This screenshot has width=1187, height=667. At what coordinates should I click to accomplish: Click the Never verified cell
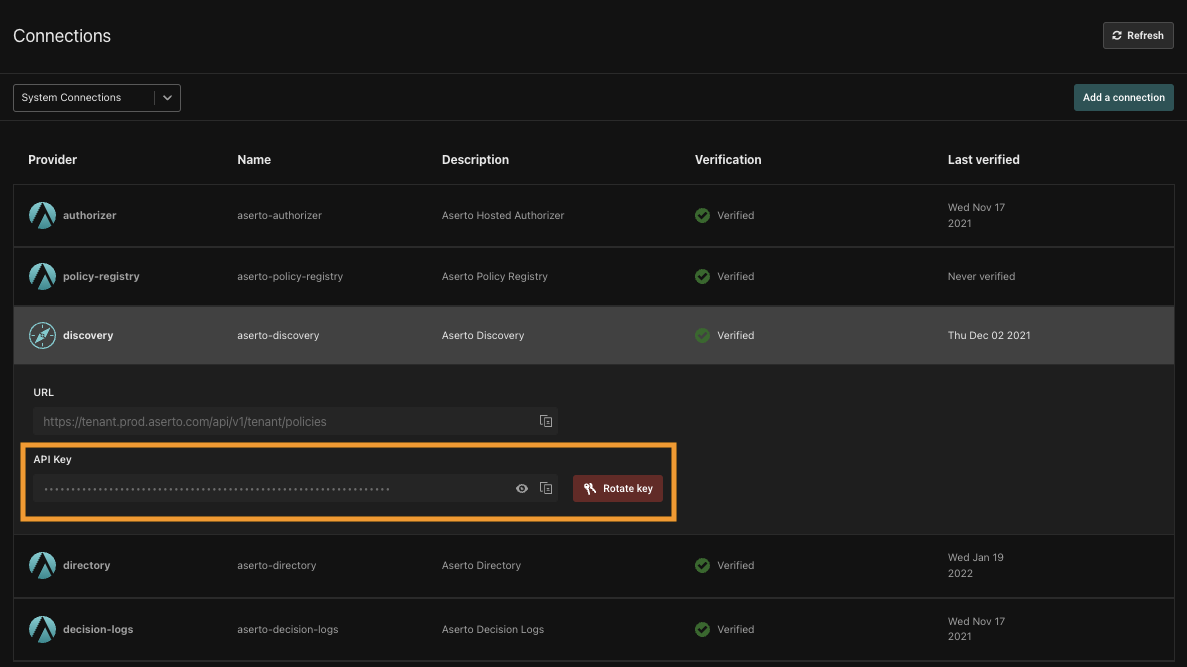(981, 276)
